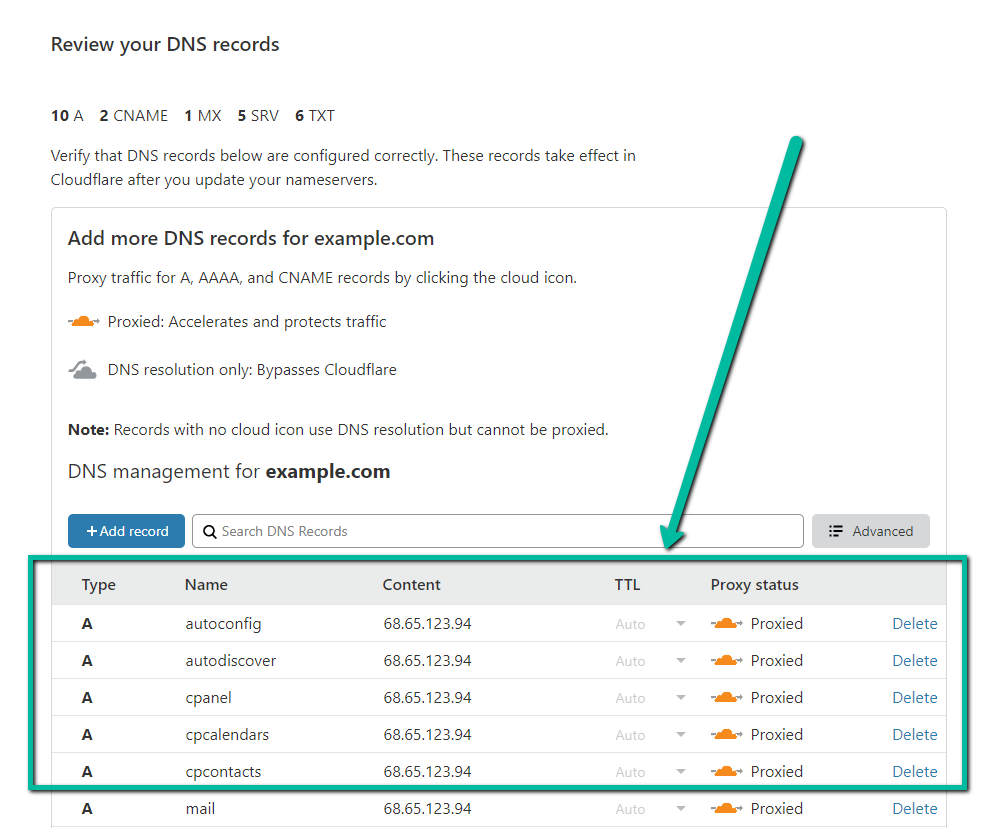
Task: Delete the cpcalendars A record
Action: tap(914, 734)
